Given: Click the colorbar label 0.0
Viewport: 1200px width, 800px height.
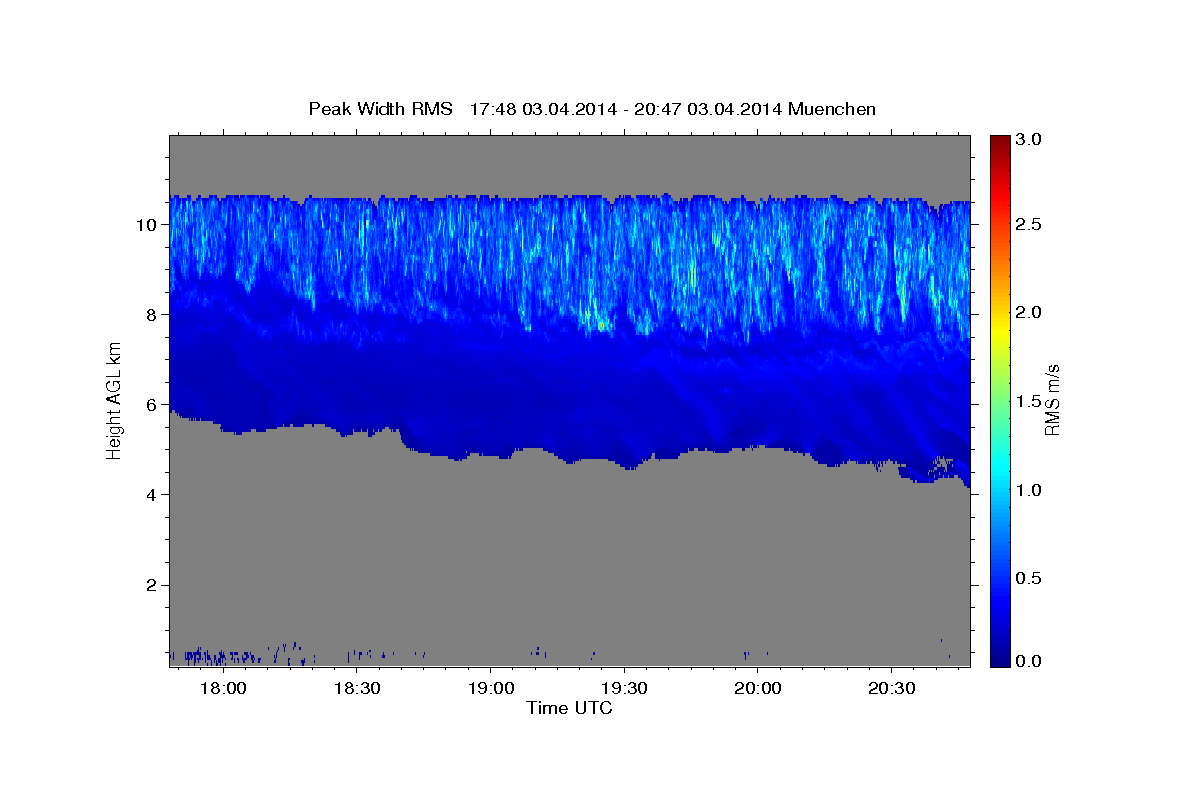Looking at the screenshot, I should pos(1029,661).
